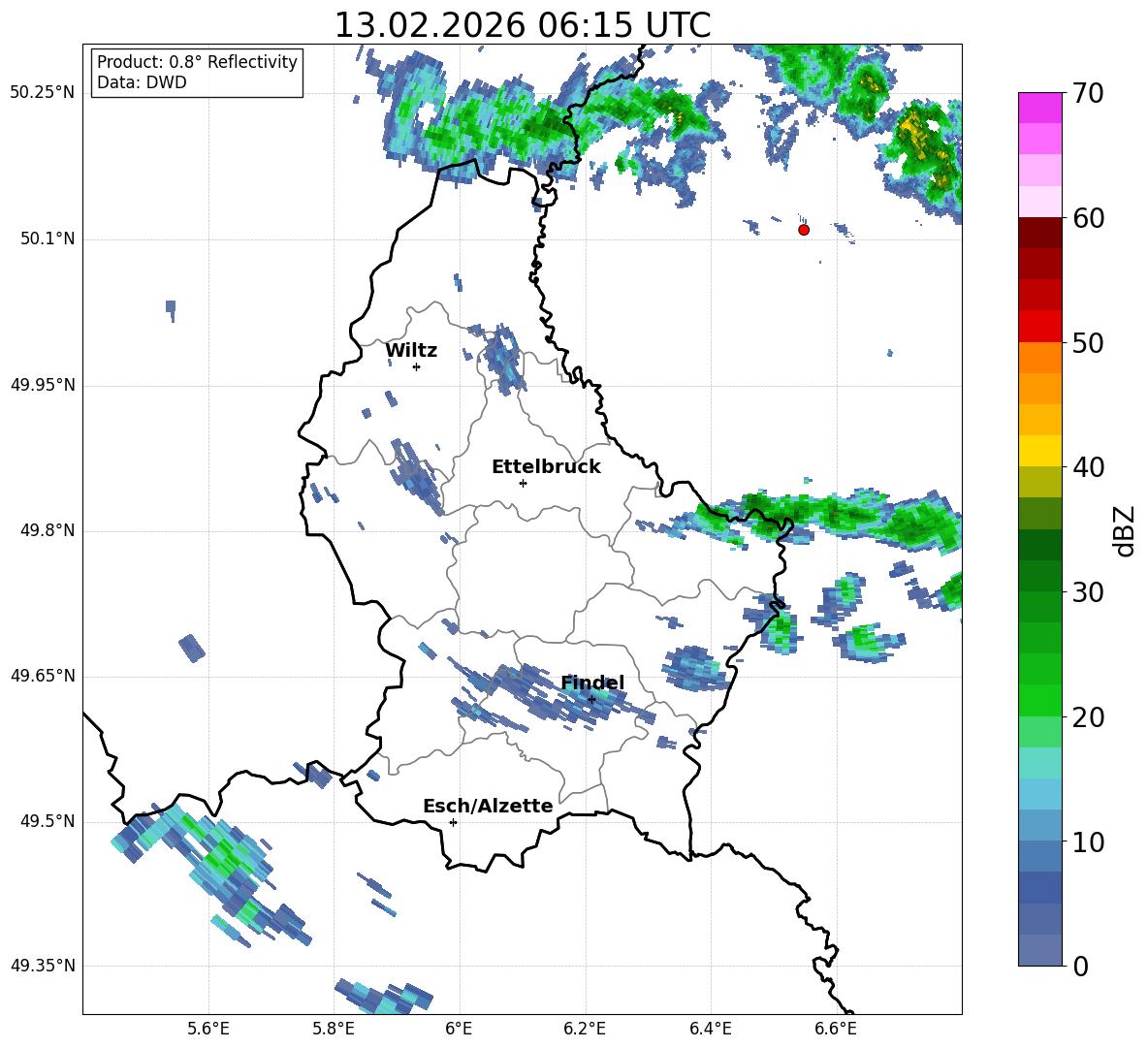This screenshot has height=1048, width=1148.
Task: Select the Wiltz city label
Action: [411, 351]
